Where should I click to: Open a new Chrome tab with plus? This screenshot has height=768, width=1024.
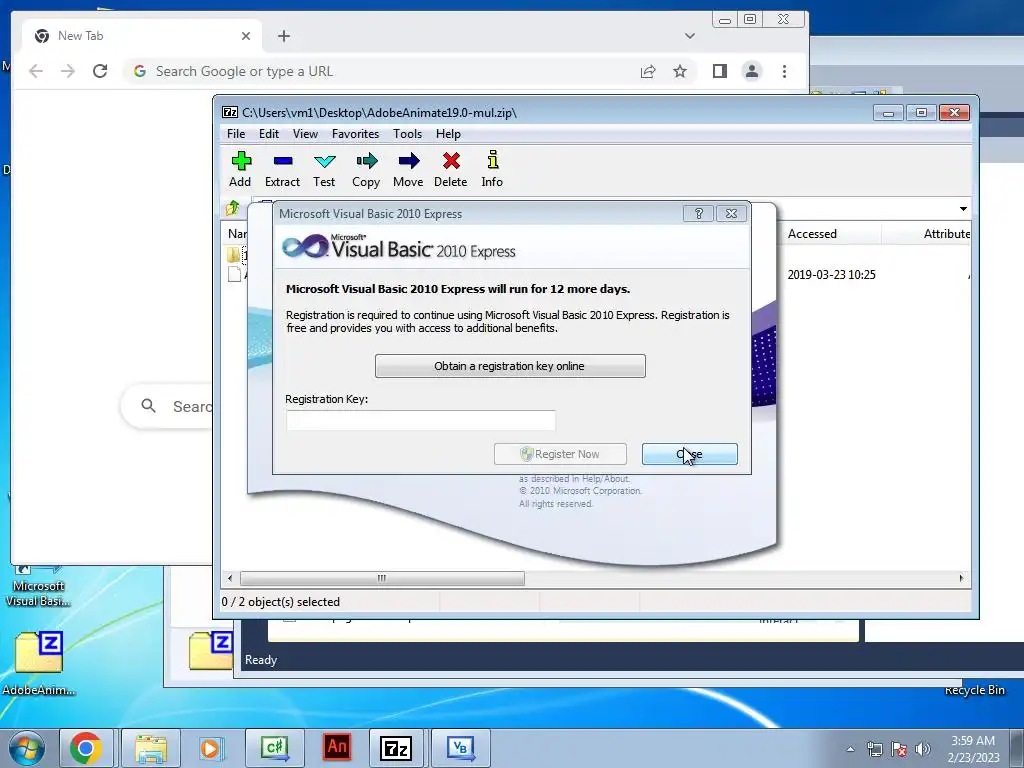283,36
